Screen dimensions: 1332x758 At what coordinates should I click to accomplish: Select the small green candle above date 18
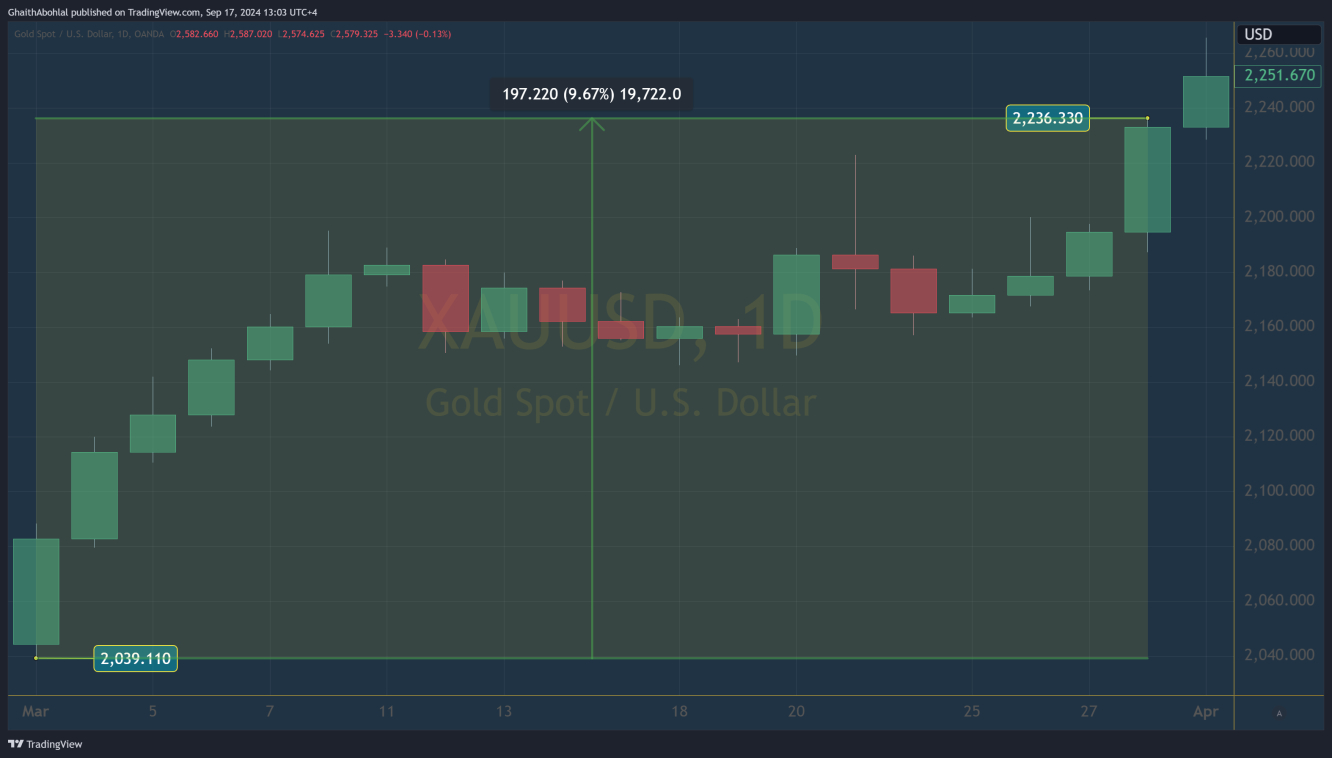click(679, 332)
